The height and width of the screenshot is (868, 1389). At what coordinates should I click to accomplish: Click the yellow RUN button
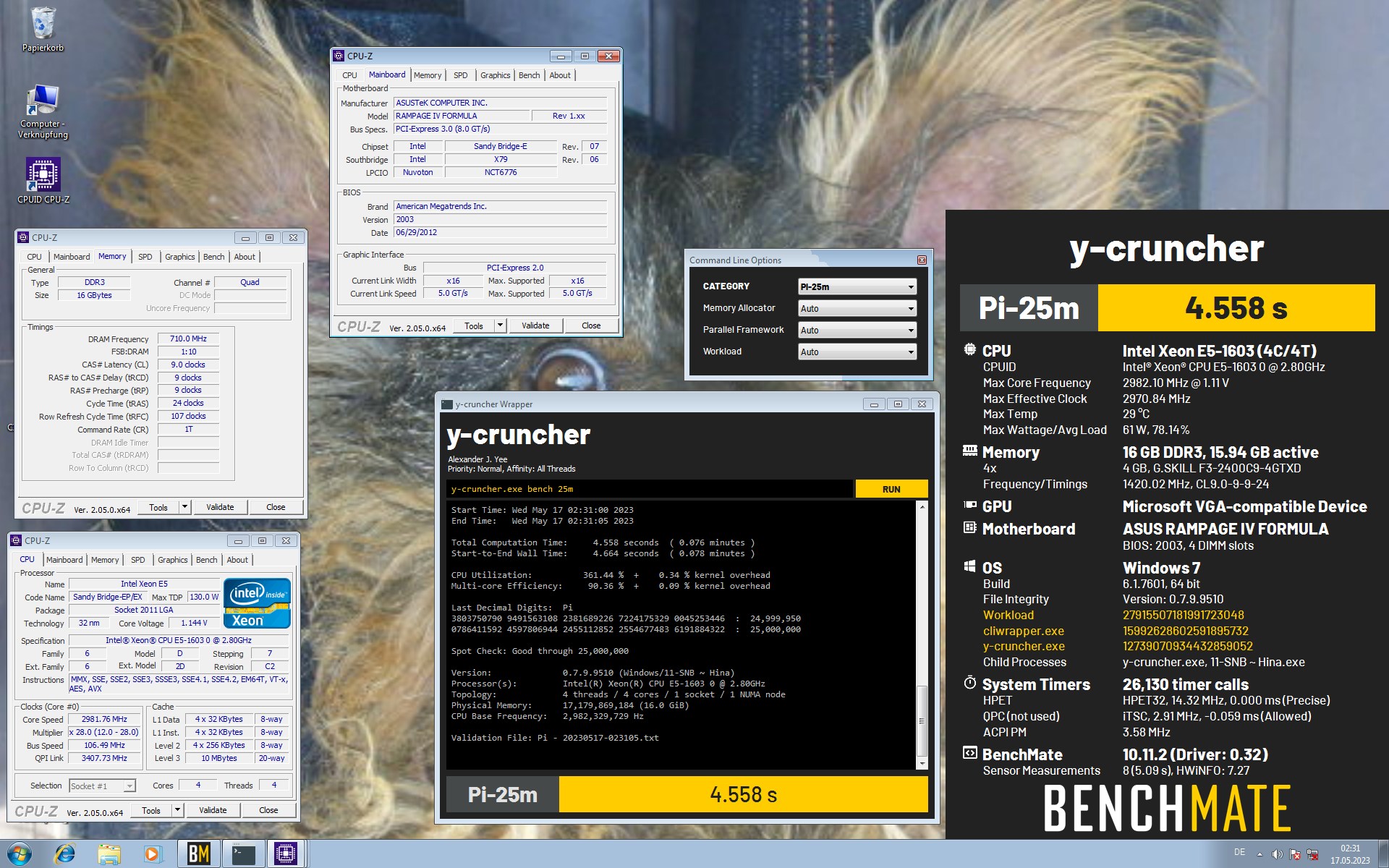pyautogui.click(x=891, y=489)
